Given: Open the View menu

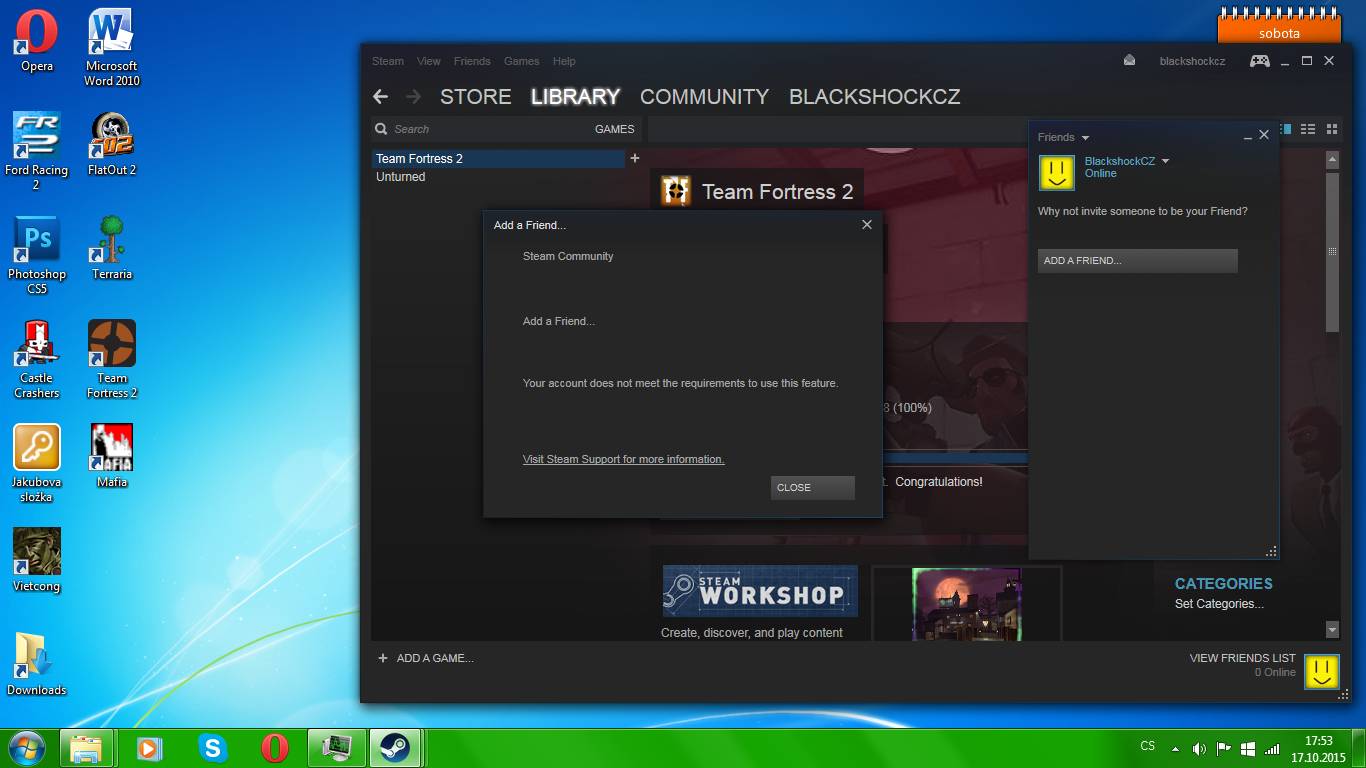Looking at the screenshot, I should click(429, 61).
